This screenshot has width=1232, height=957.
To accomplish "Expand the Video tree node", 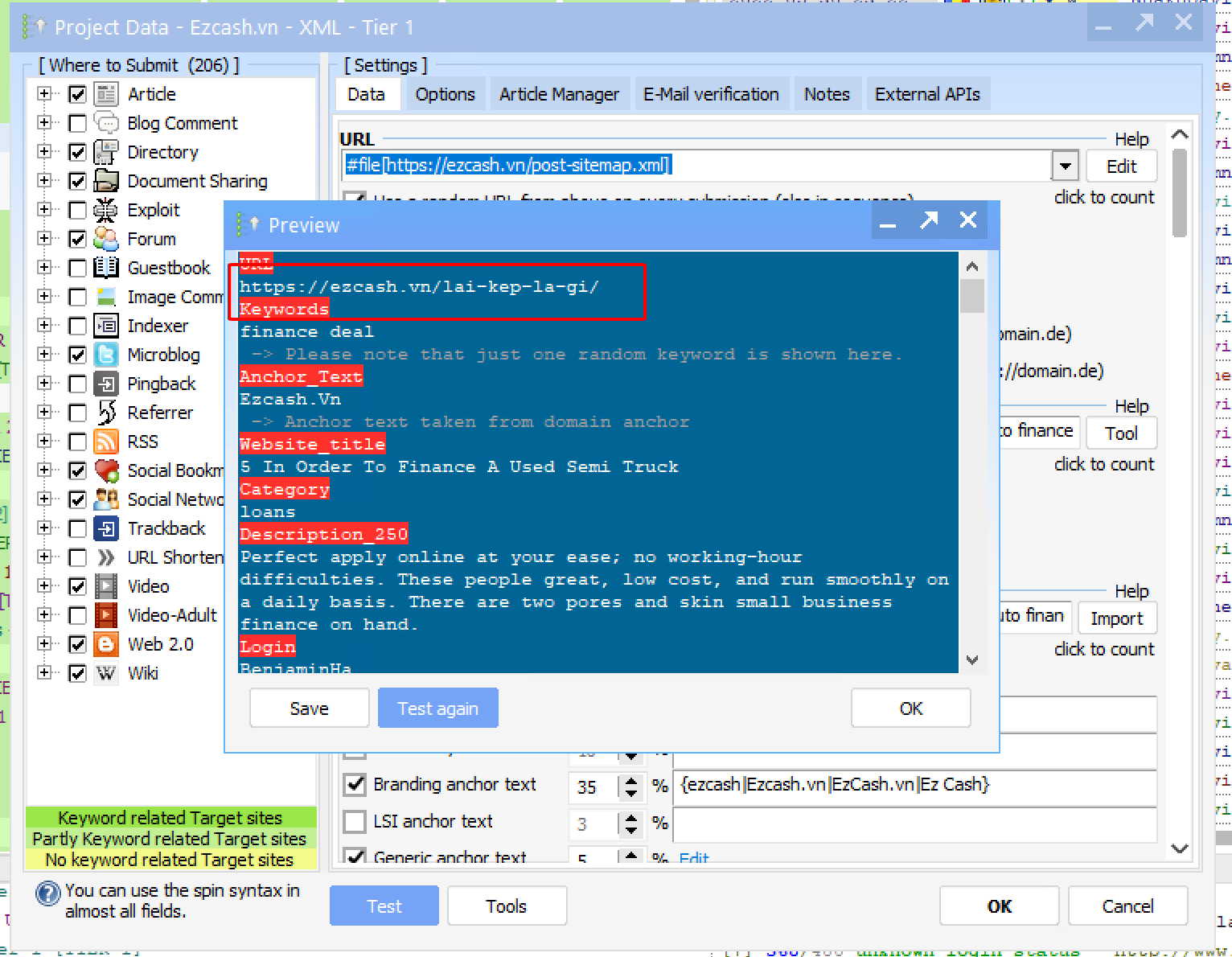I will [44, 586].
